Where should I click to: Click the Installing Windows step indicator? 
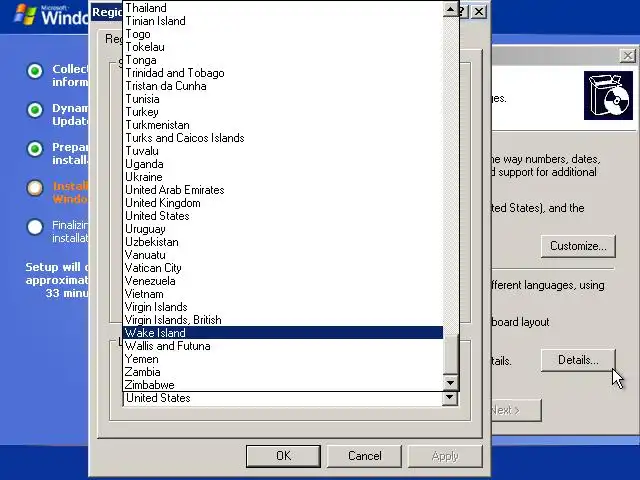pyautogui.click(x=35, y=188)
